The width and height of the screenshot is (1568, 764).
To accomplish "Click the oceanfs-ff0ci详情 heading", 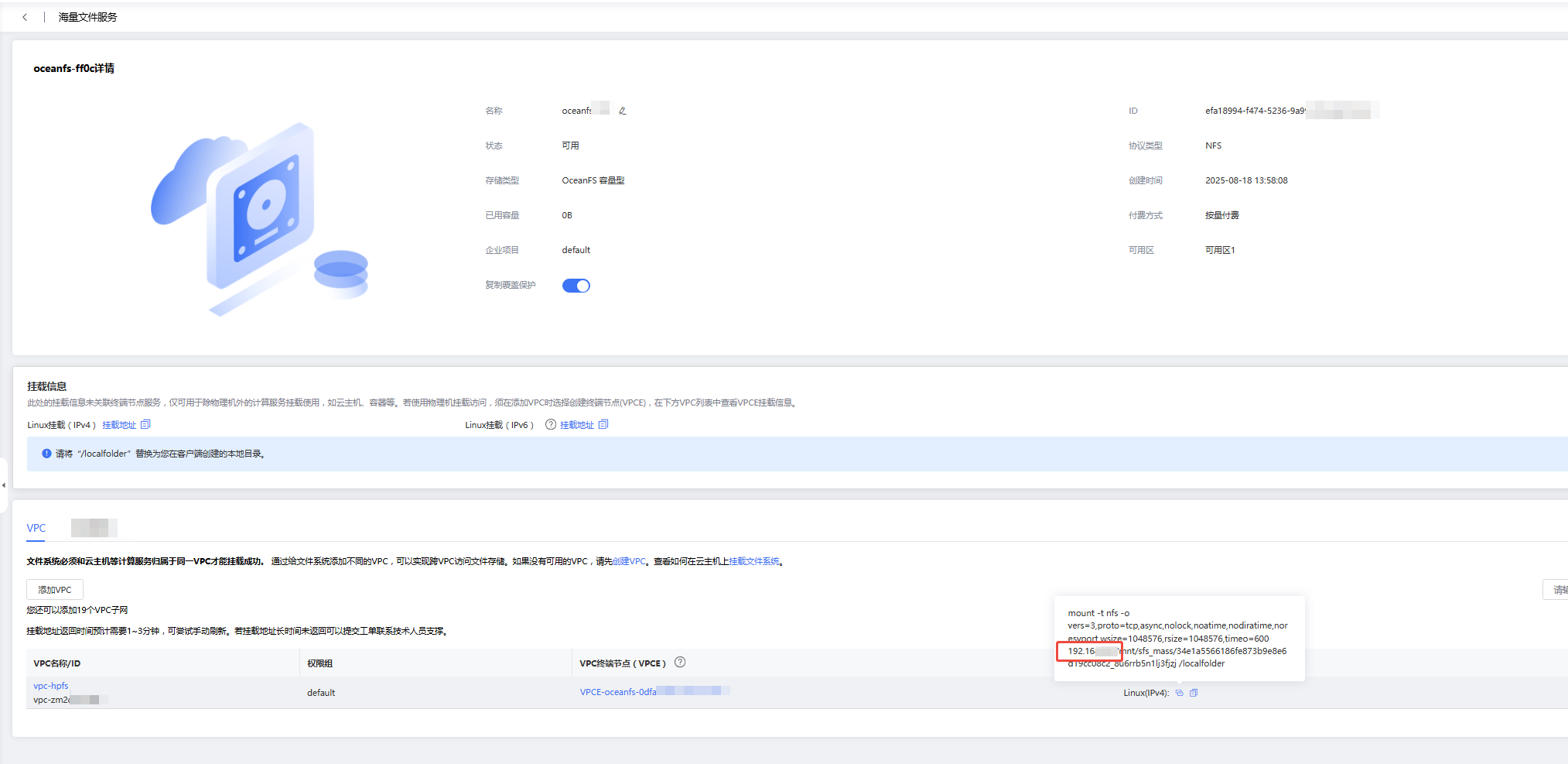I will click(x=74, y=68).
